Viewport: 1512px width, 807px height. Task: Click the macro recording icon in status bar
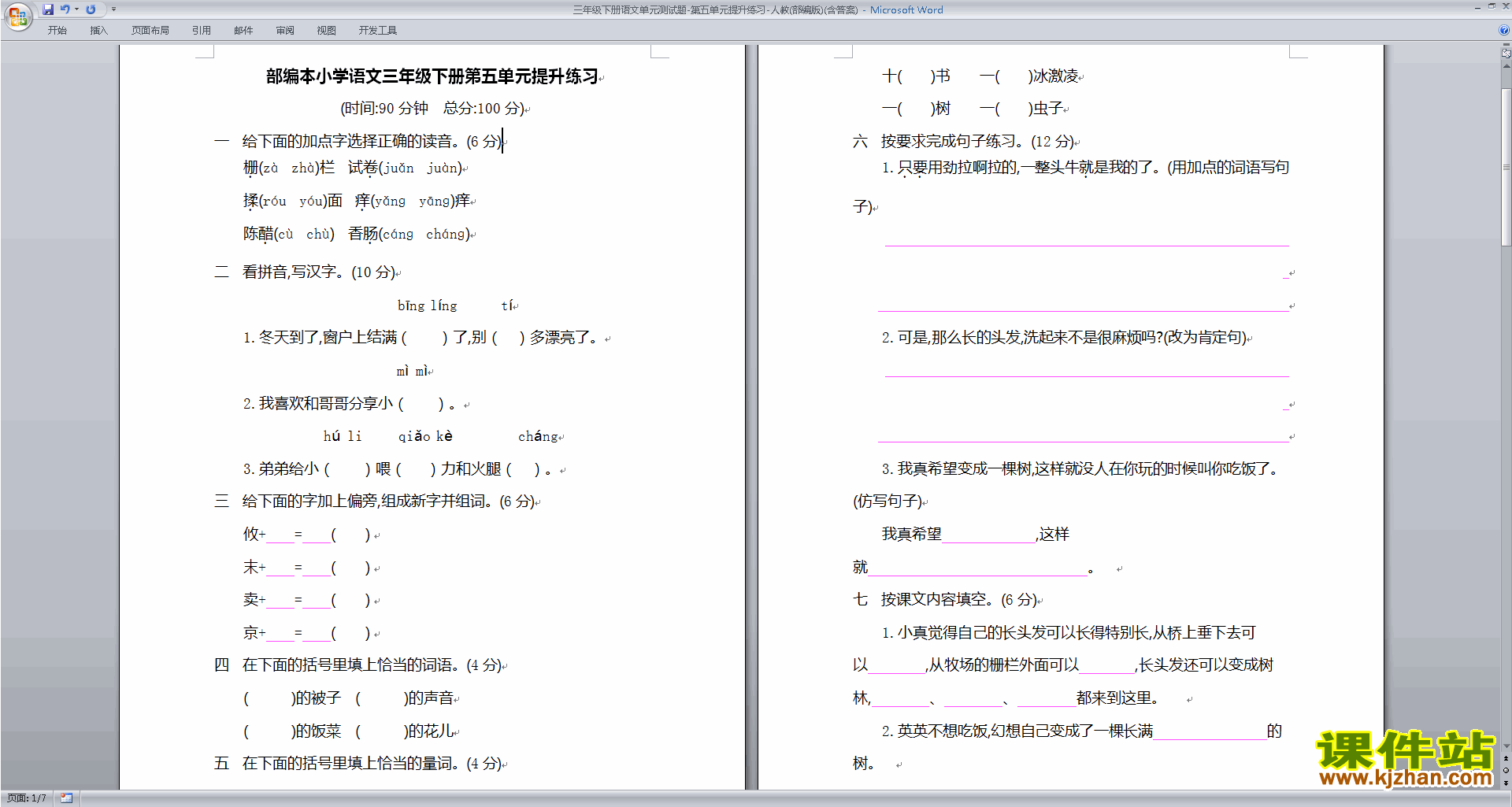click(x=66, y=798)
